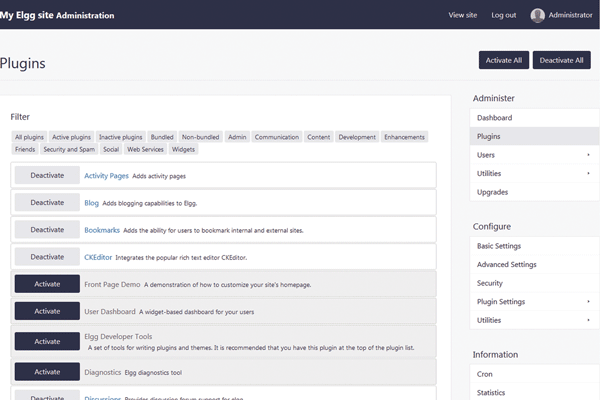This screenshot has width=600, height=400.
Task: Deactivate the Bookmarks plugin
Action: (x=47, y=229)
